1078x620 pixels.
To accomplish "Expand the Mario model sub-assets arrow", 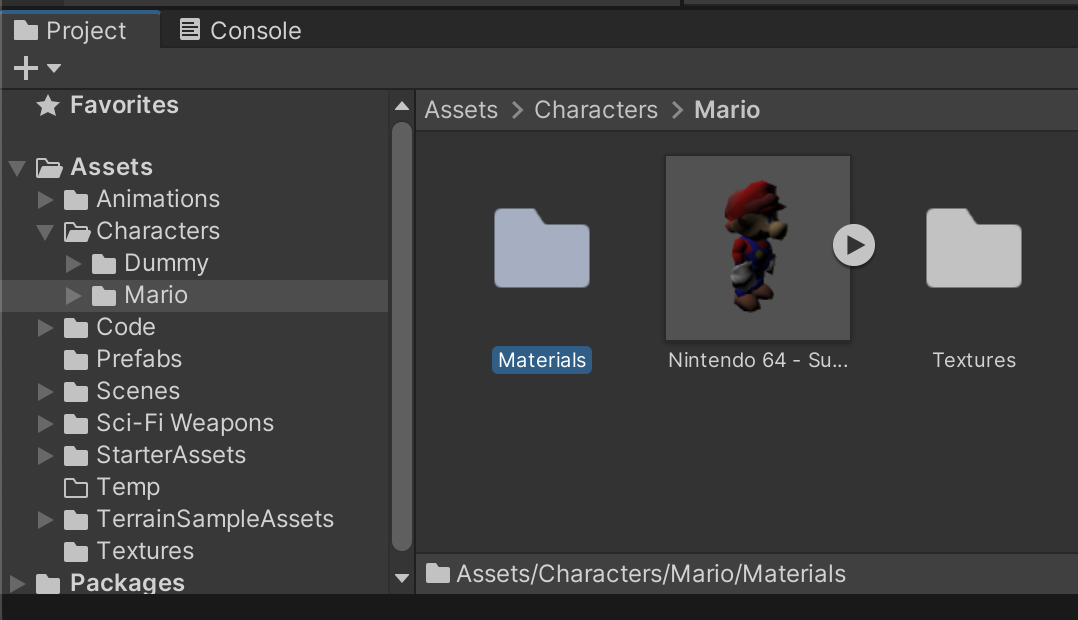I will pyautogui.click(x=854, y=245).
